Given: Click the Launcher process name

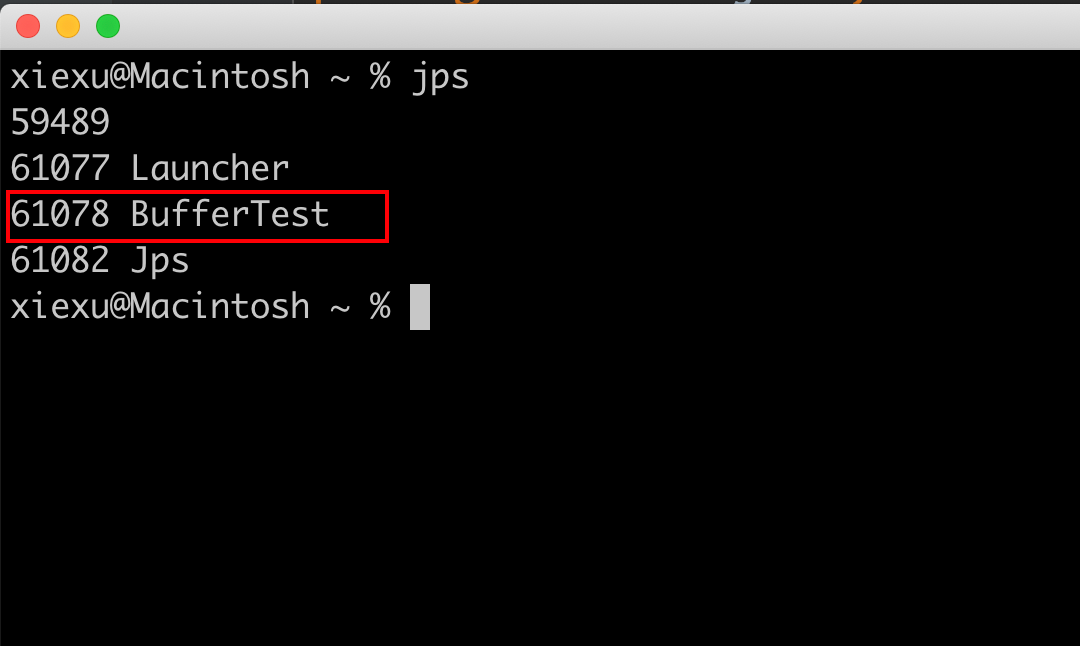Looking at the screenshot, I should click(x=210, y=168).
